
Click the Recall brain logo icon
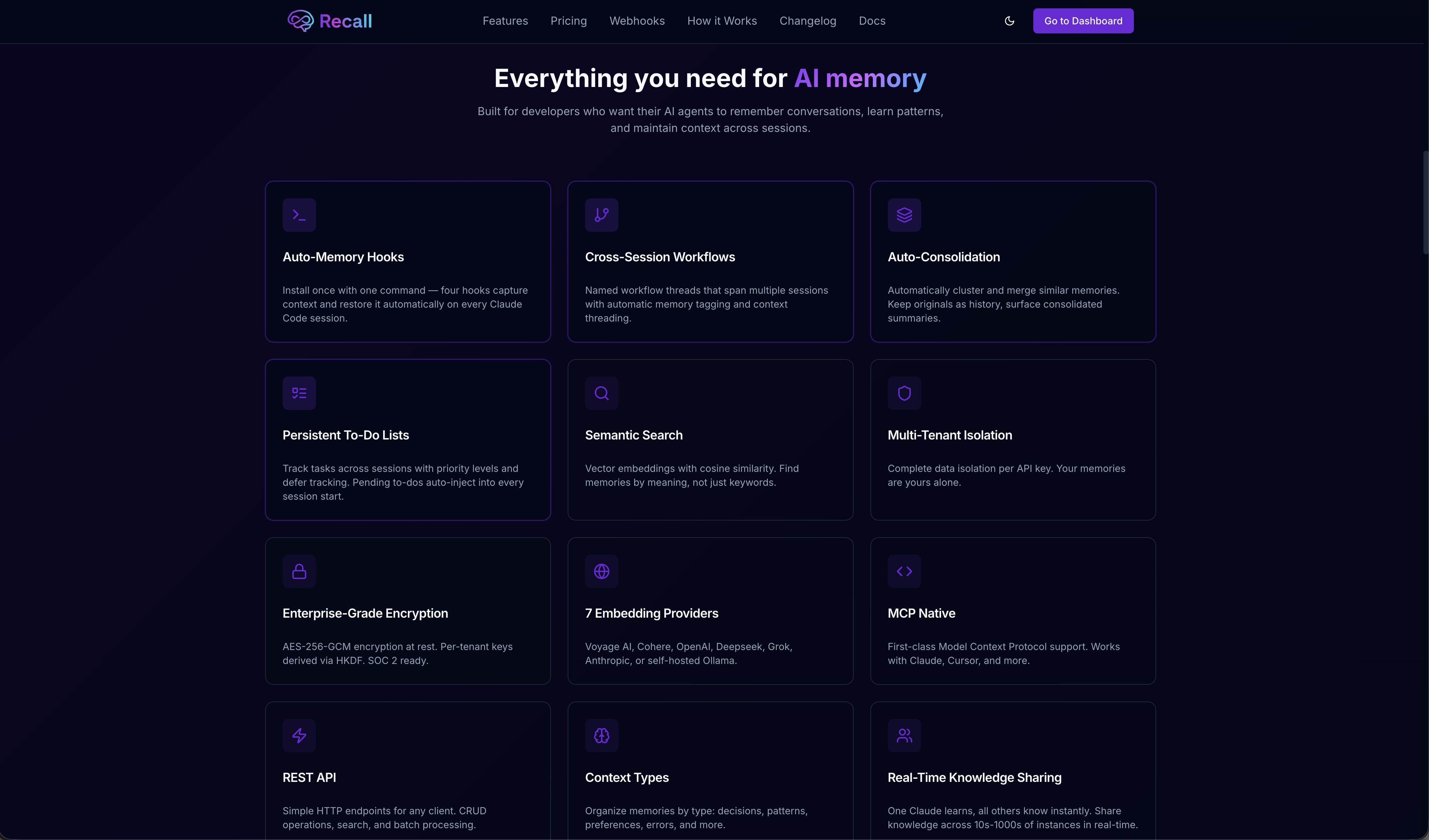pos(300,21)
